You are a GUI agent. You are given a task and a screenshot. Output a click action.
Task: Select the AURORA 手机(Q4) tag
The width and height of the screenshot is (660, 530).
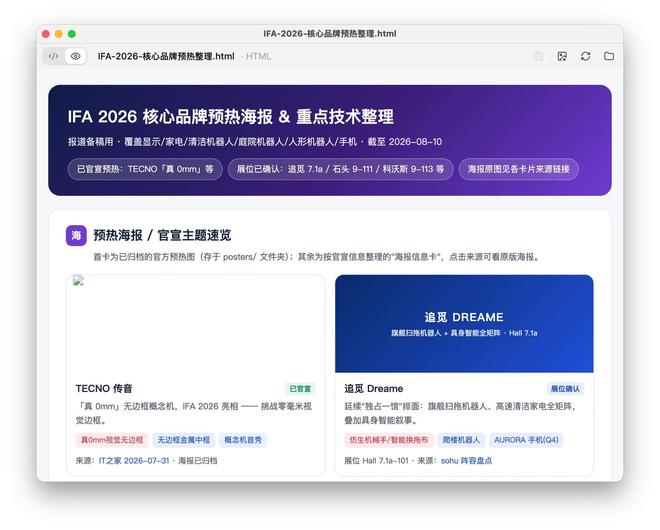click(526, 440)
